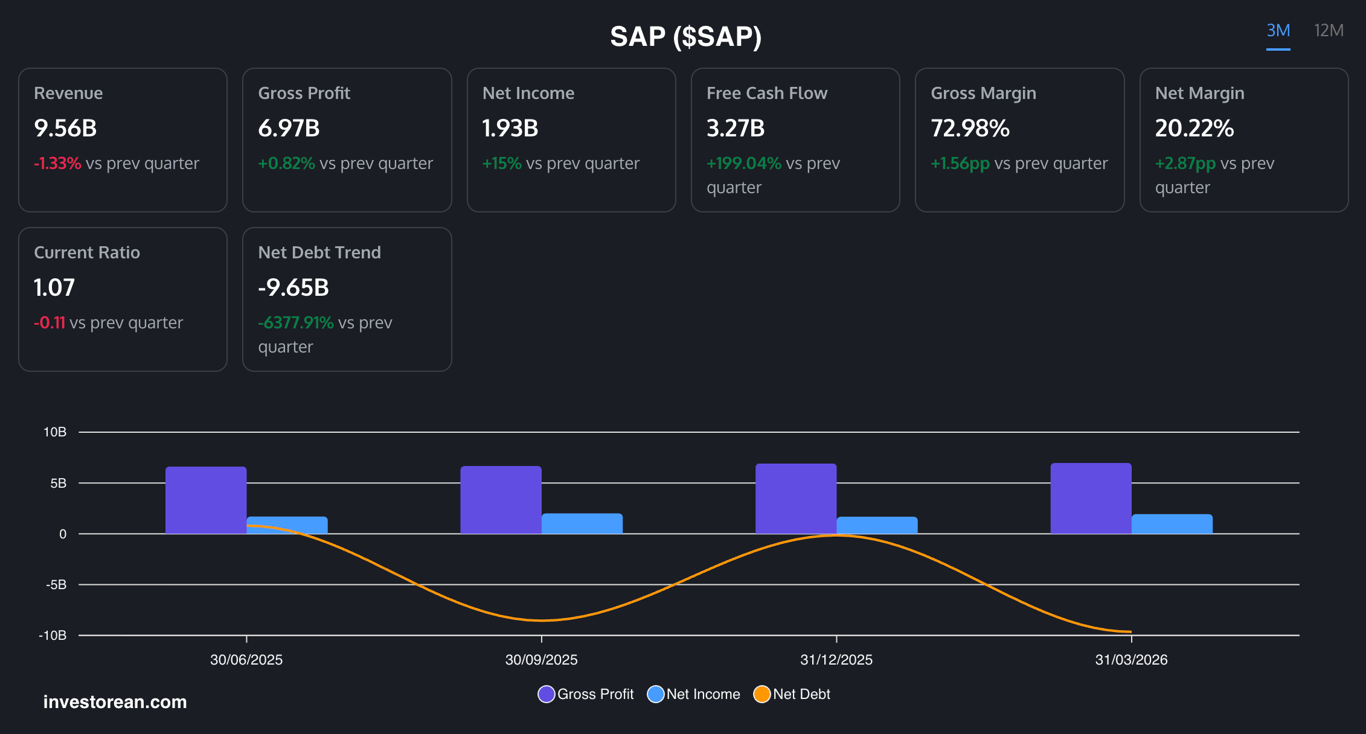
Task: Click the 20.22% net margin value
Action: point(1194,128)
